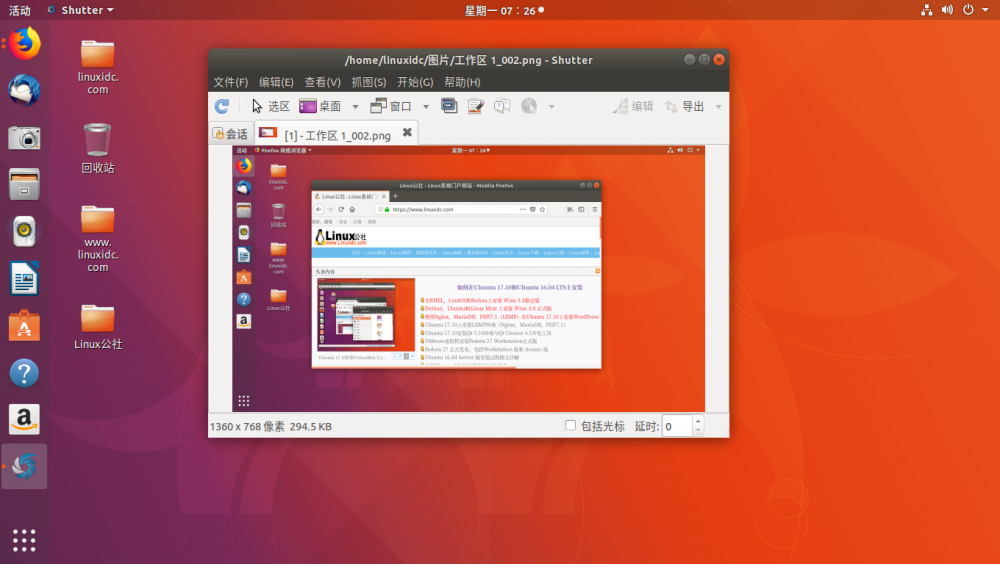Viewport: 1000px width, 564px height.
Task: Select the linuxidc.com desktop folder
Action: 98,66
